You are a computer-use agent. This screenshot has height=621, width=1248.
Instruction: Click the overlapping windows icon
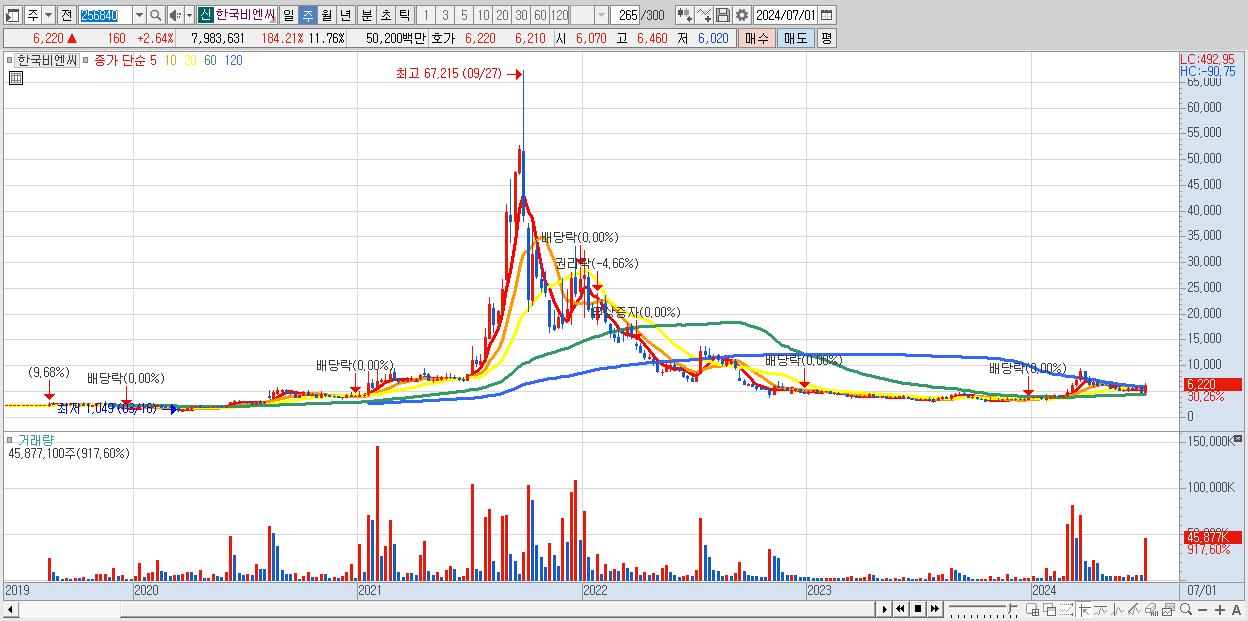pyautogui.click(x=1050, y=609)
